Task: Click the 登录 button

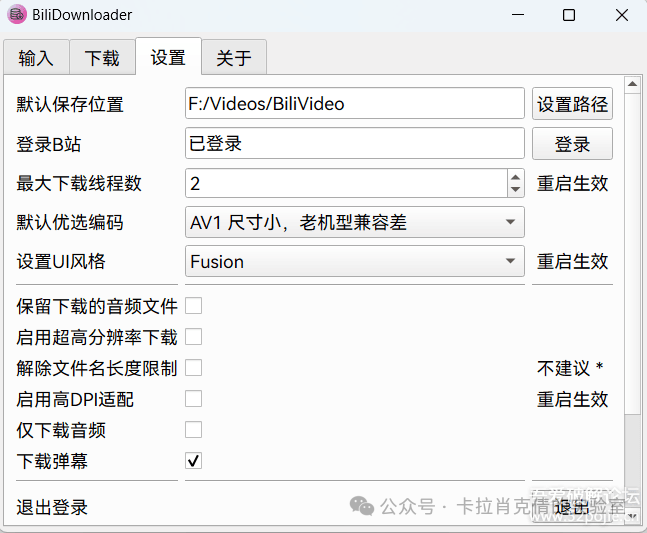Action: (572, 144)
